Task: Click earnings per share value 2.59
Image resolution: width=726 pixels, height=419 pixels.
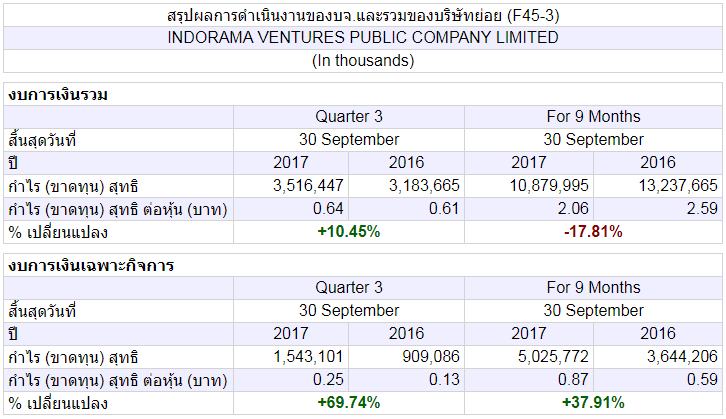Action: tap(702, 209)
